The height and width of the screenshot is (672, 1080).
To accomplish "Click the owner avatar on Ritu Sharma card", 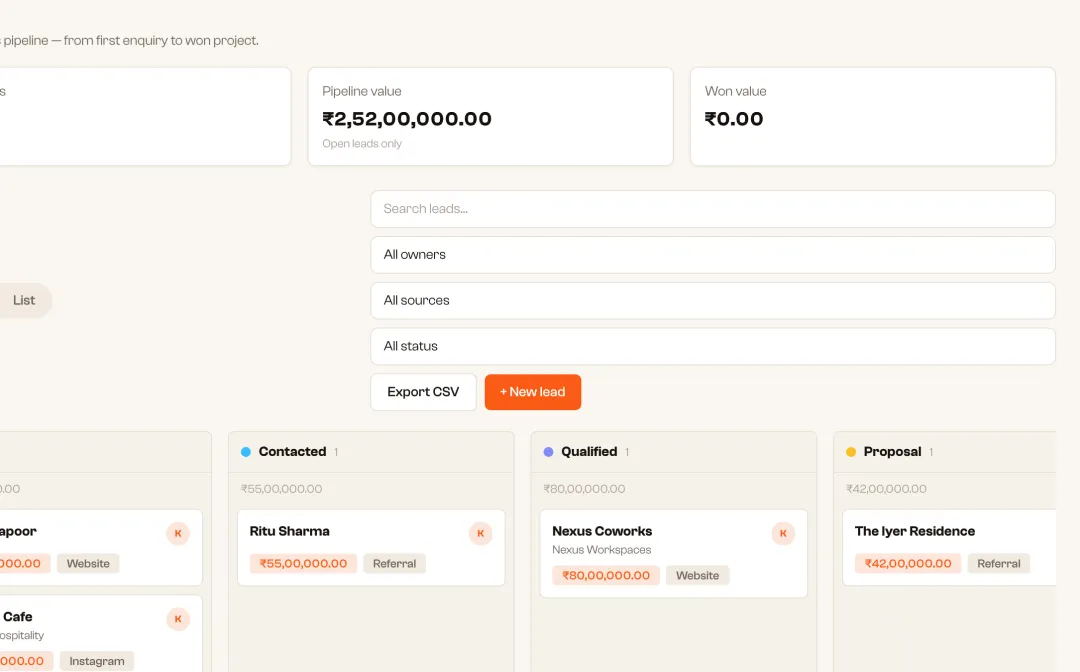I will coord(481,533).
